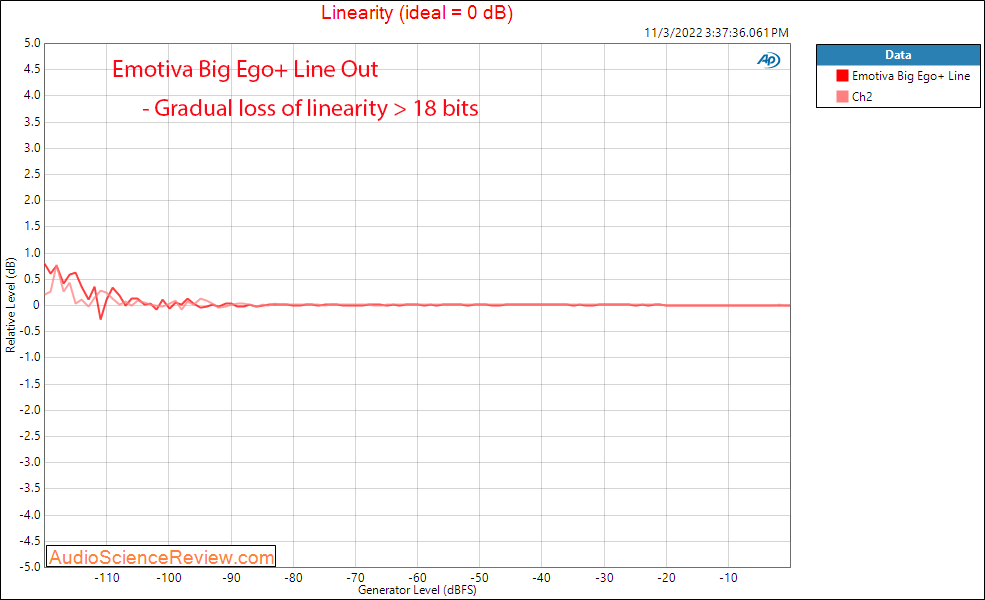Click the -2.5 tick on the Y axis
The image size is (985, 600).
pos(30,436)
